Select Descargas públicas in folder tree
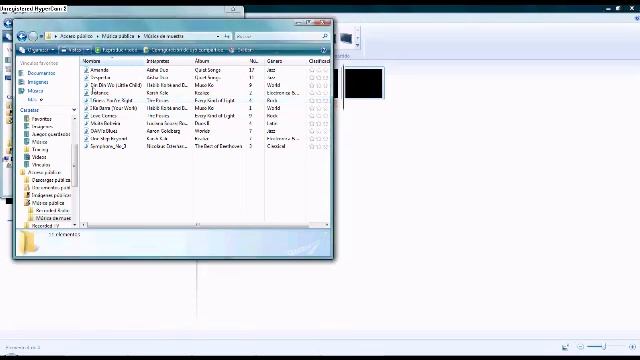Screen dimensions: 640x360 click(51, 180)
